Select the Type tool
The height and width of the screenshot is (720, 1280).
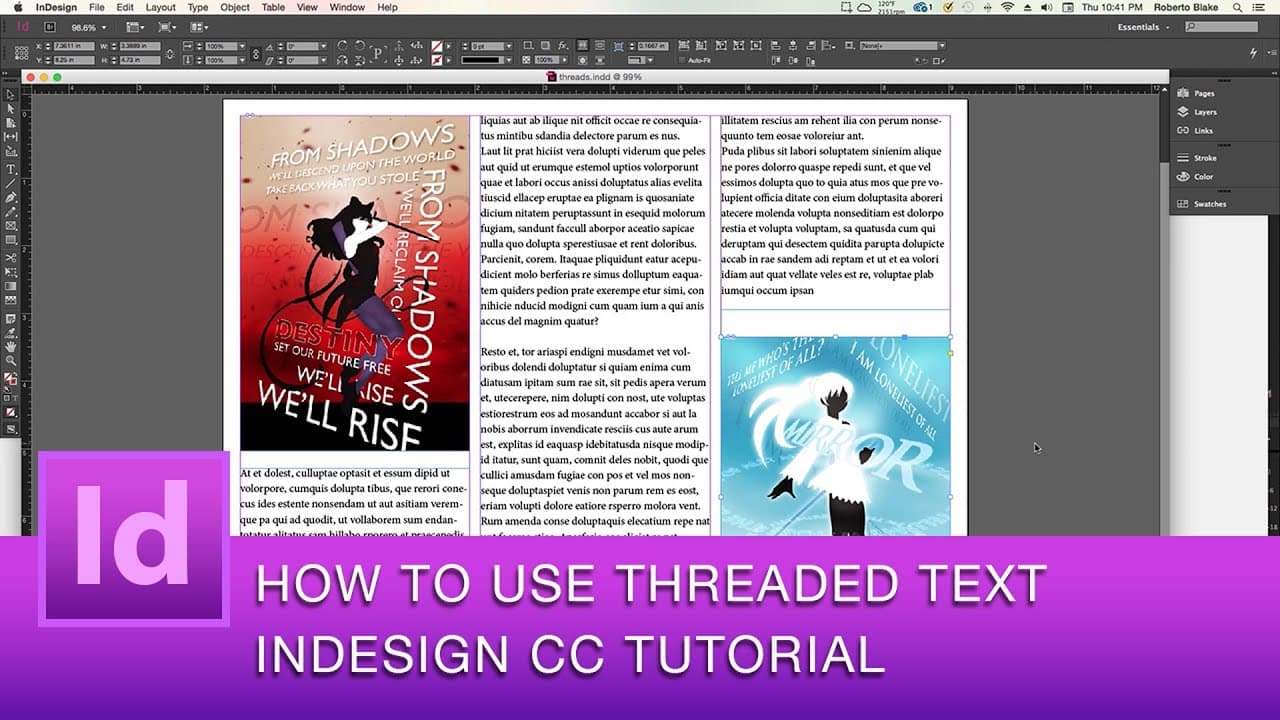click(11, 169)
